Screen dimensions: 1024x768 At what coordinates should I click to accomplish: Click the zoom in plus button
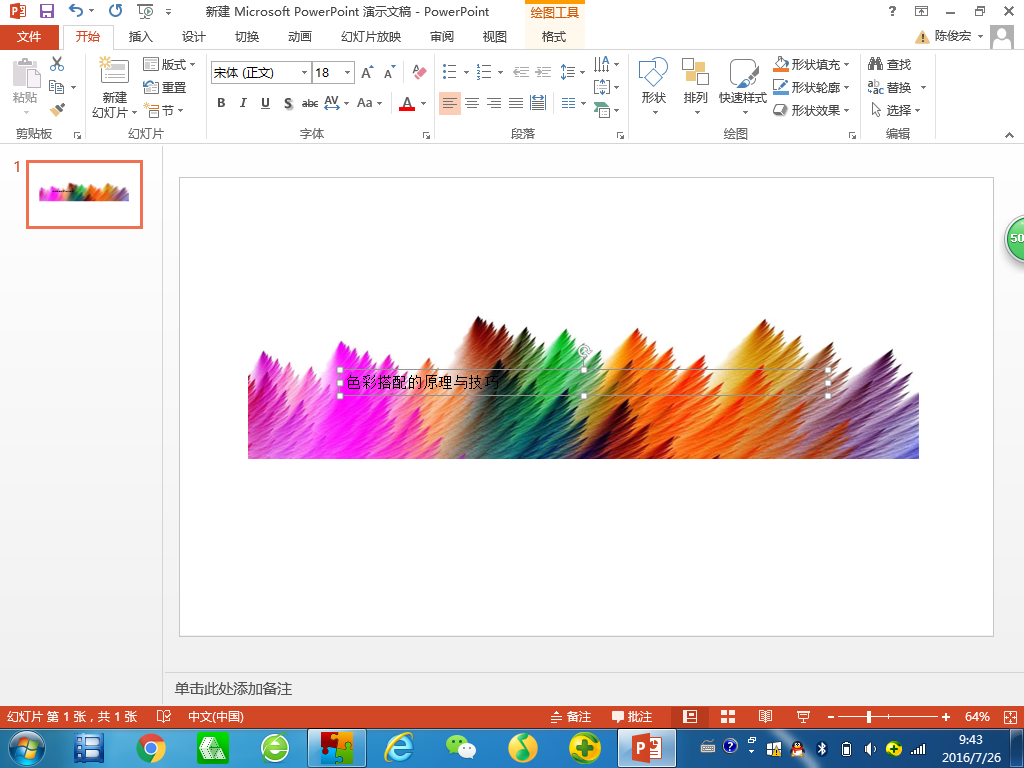tap(946, 716)
